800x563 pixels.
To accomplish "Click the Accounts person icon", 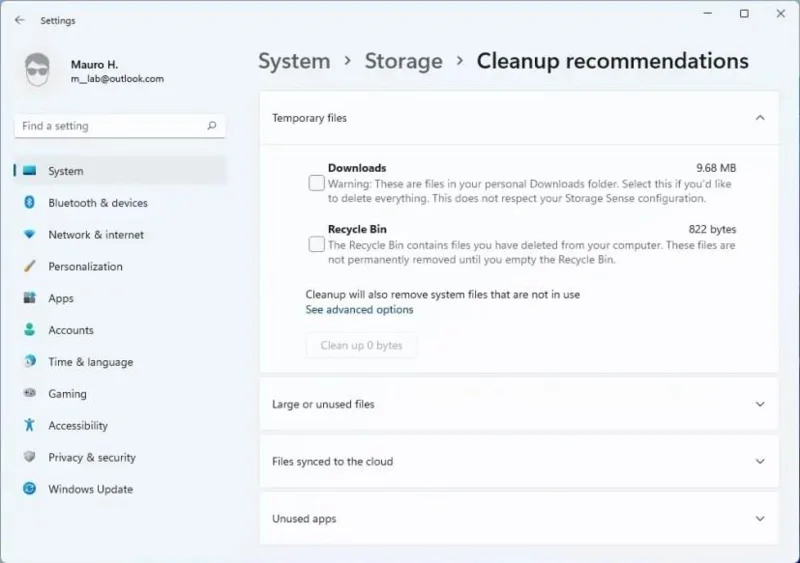I will [30, 330].
